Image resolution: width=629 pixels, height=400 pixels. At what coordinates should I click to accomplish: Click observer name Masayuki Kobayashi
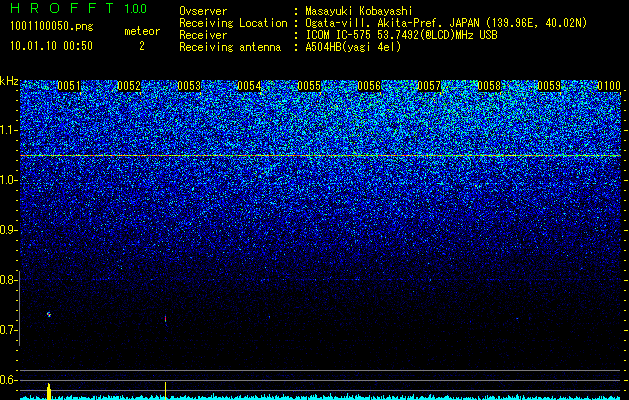point(359,11)
